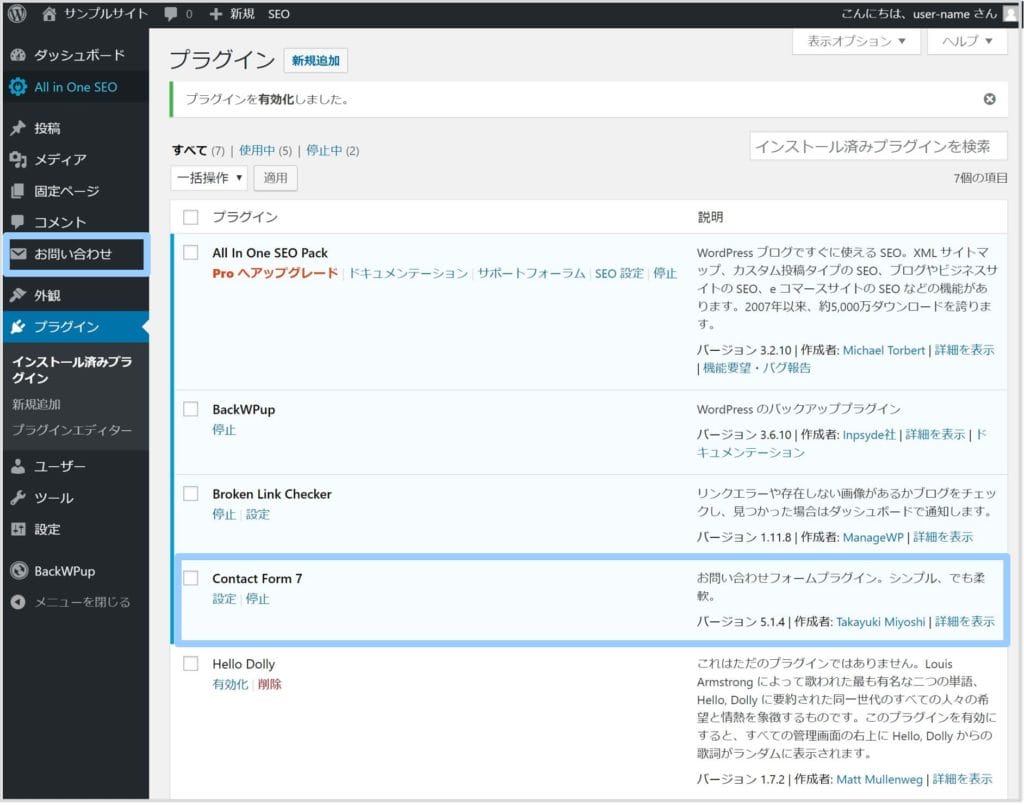Click the 設定 sliders icon in sidebar
This screenshot has height=805, width=1024.
coord(18,529)
